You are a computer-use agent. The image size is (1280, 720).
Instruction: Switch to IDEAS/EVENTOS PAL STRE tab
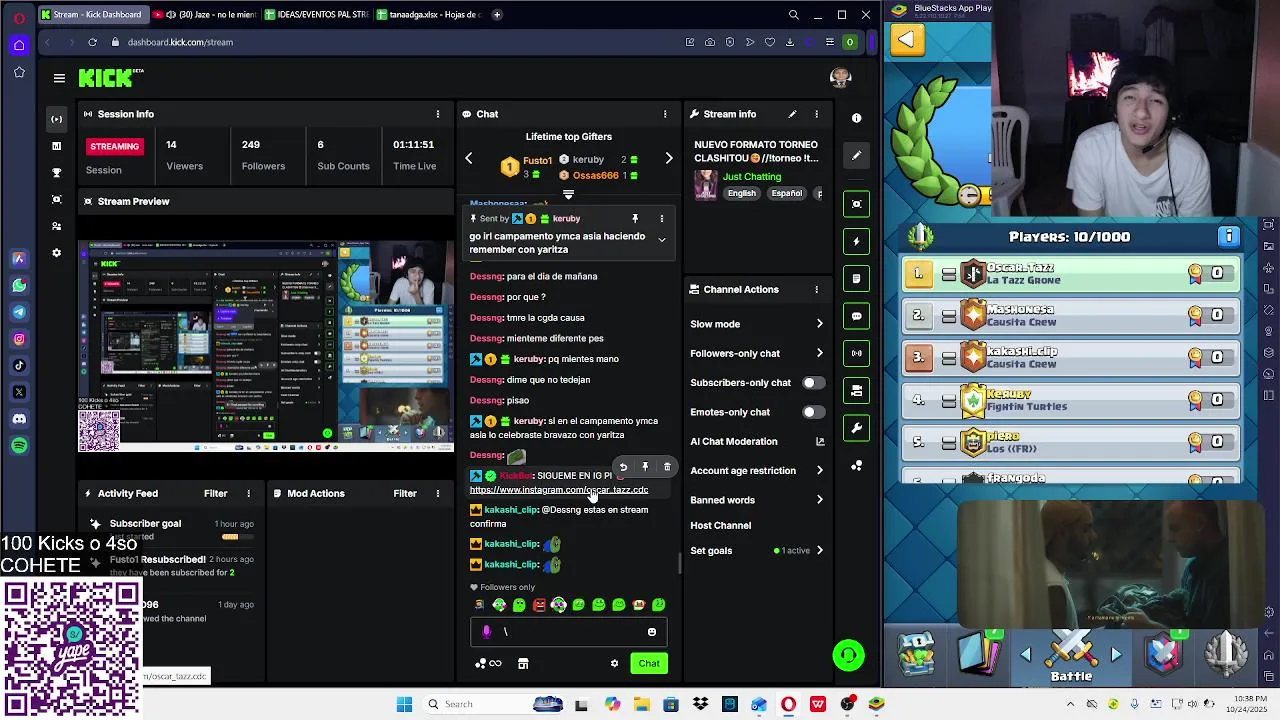pyautogui.click(x=318, y=15)
